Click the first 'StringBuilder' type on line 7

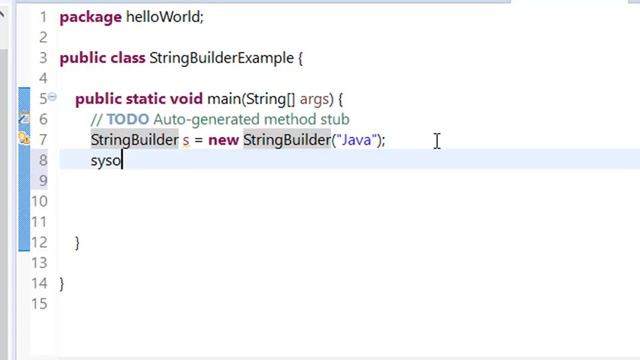pos(135,140)
